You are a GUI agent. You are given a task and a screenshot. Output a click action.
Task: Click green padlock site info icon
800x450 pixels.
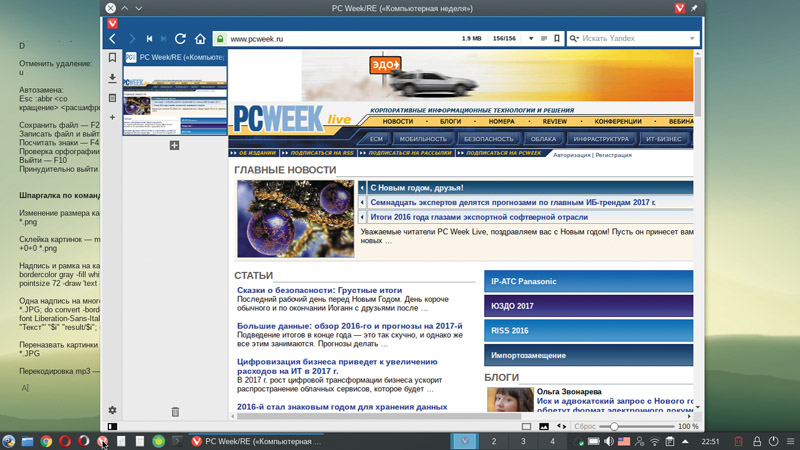(220, 39)
